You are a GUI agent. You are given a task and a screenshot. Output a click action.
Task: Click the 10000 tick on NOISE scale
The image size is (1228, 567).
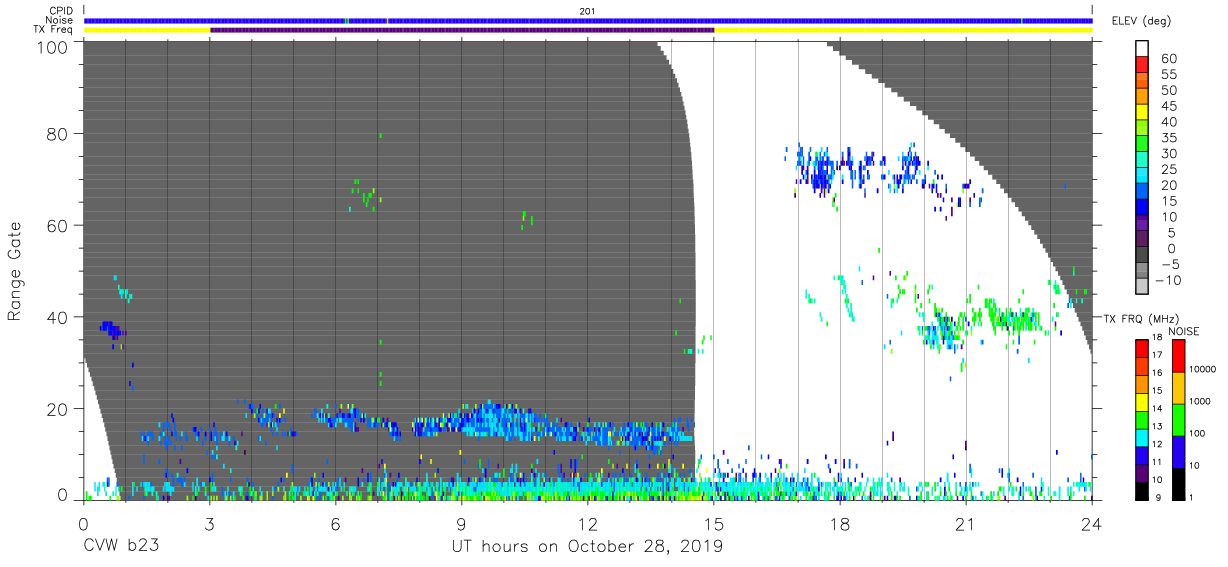pos(1201,370)
